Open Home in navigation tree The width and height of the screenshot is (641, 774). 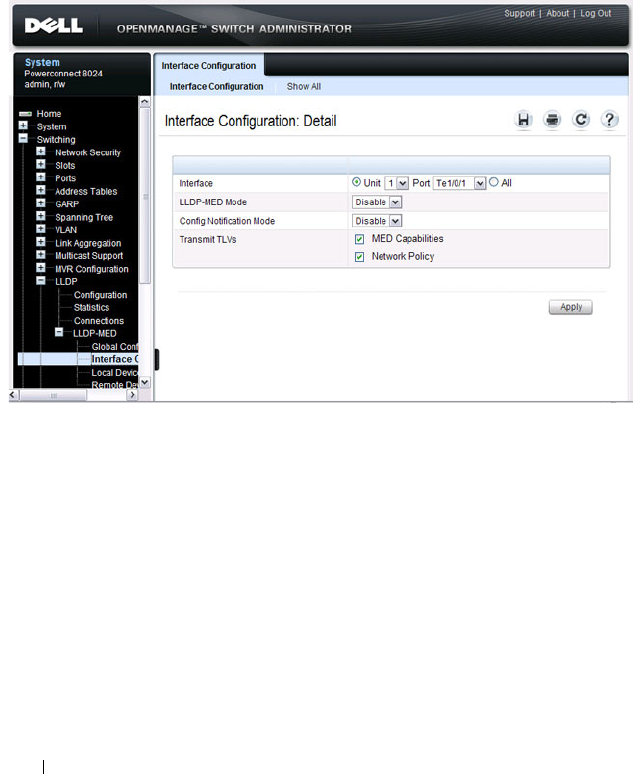[49, 114]
